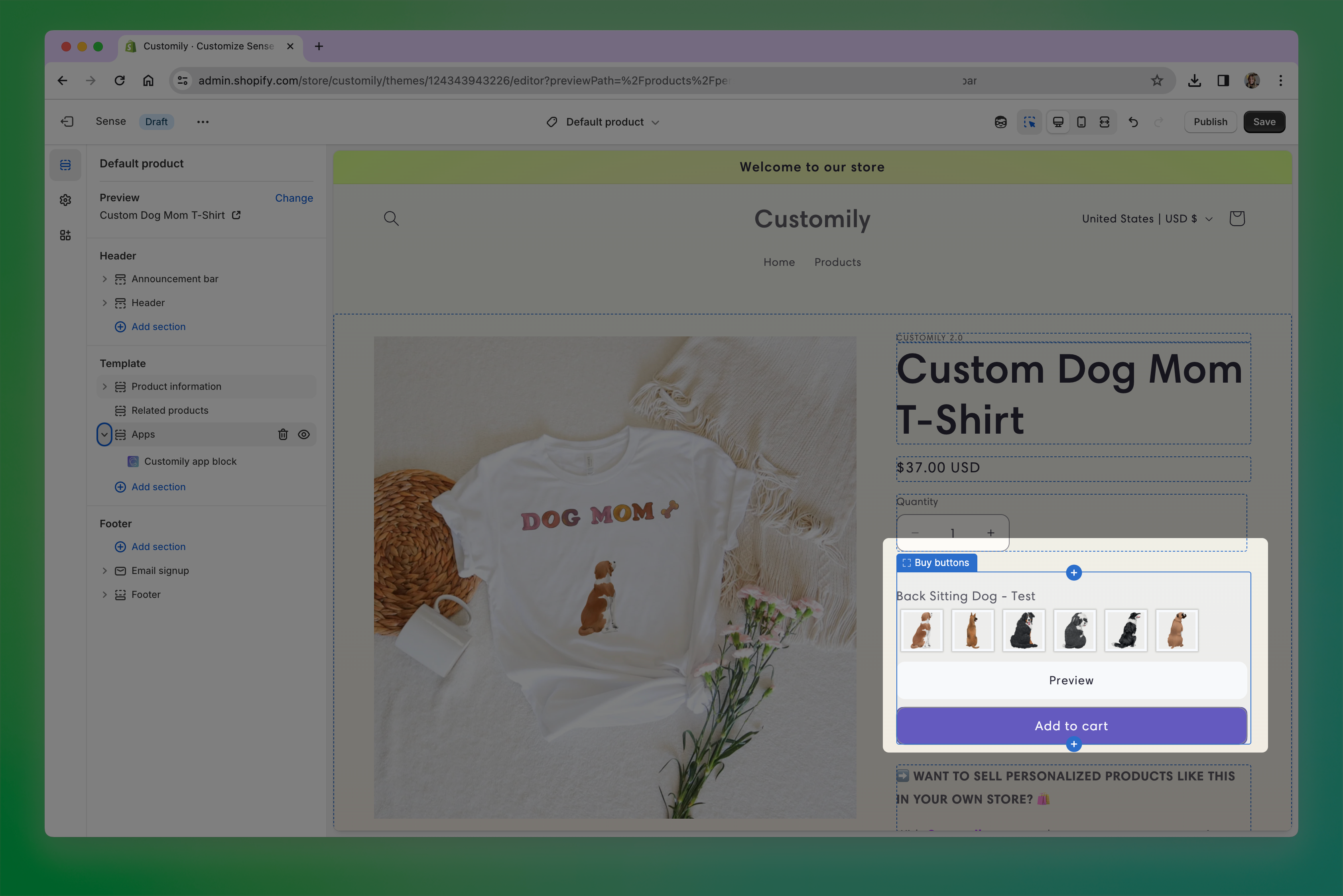This screenshot has width=1343, height=896.
Task: Open the App embeds panel
Action: pyautogui.click(x=65, y=235)
